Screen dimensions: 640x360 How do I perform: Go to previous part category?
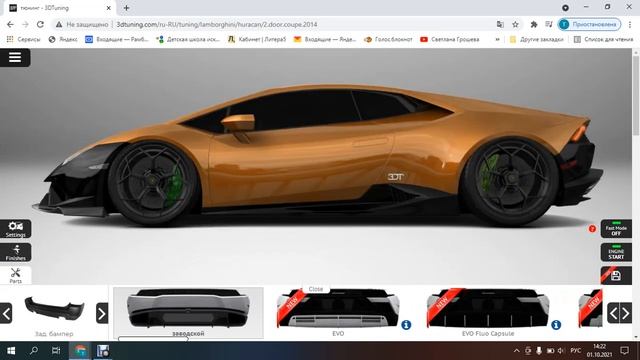[6, 313]
